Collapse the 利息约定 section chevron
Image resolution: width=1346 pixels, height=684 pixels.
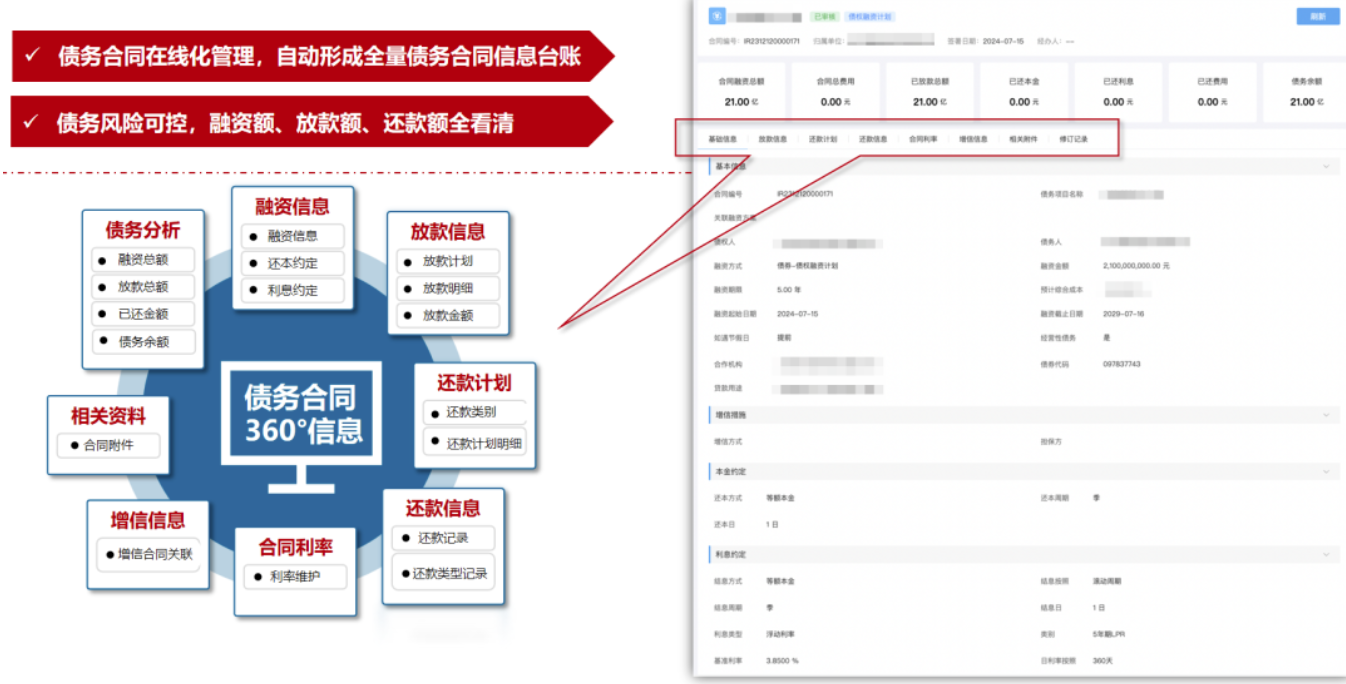(x=1327, y=554)
